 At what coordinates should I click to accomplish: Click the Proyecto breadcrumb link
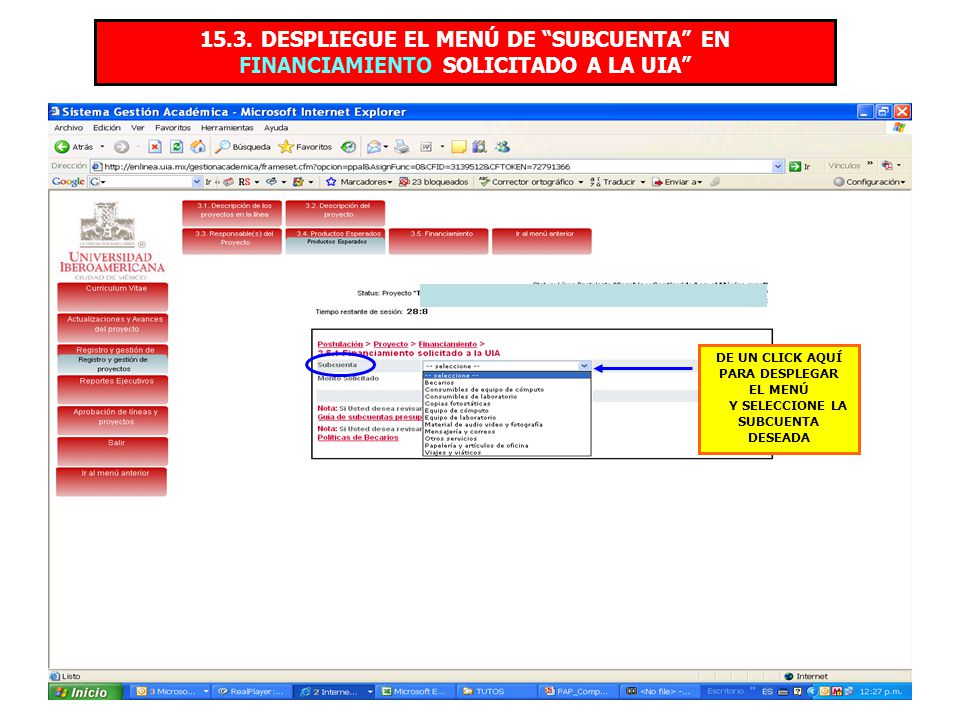[x=391, y=344]
